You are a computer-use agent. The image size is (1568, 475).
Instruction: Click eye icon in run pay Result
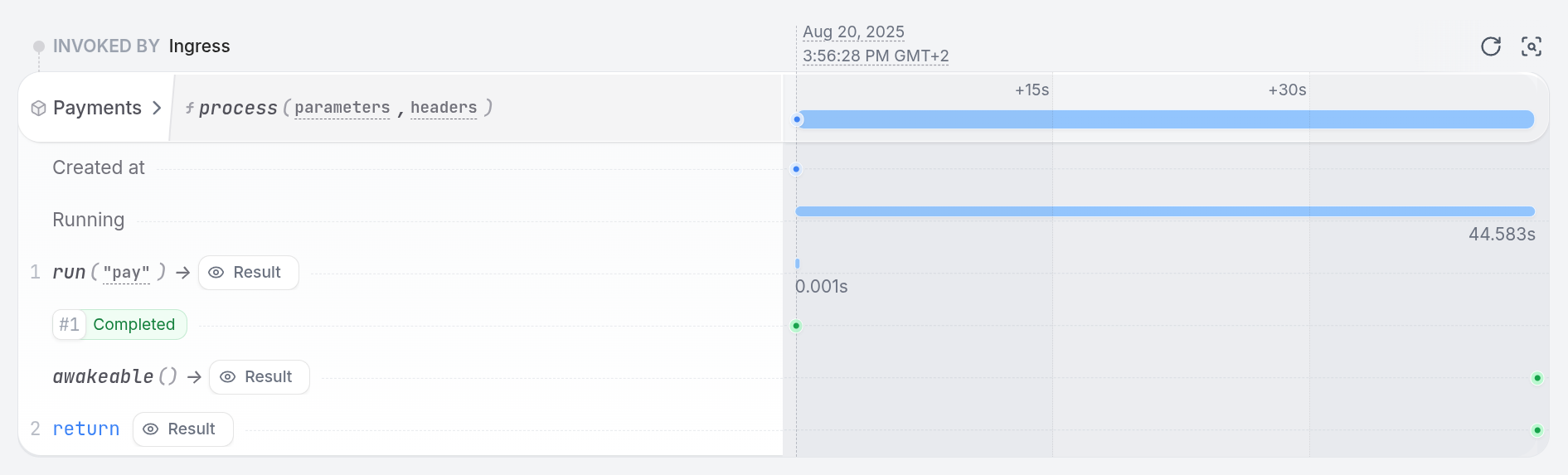216,273
